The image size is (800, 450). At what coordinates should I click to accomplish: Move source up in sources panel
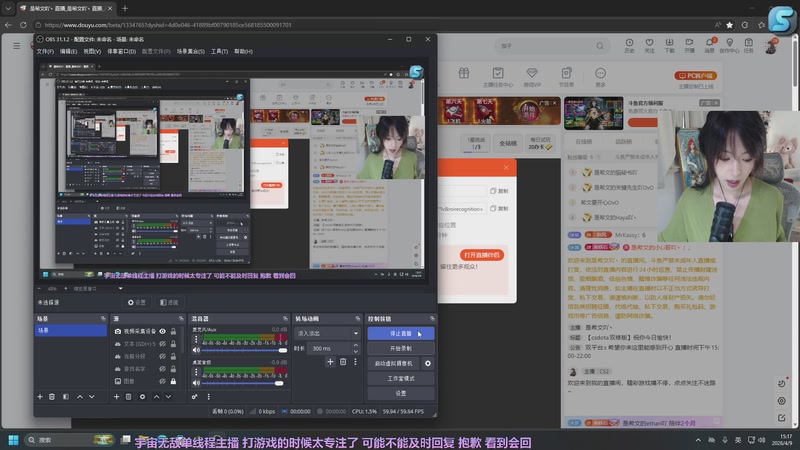click(x=156, y=396)
